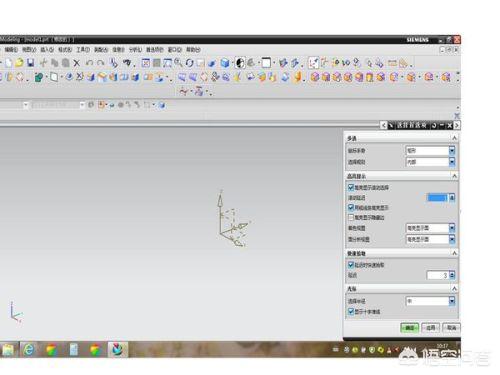Click the Save floppy disk icon
The height and width of the screenshot is (375, 500).
point(31,63)
